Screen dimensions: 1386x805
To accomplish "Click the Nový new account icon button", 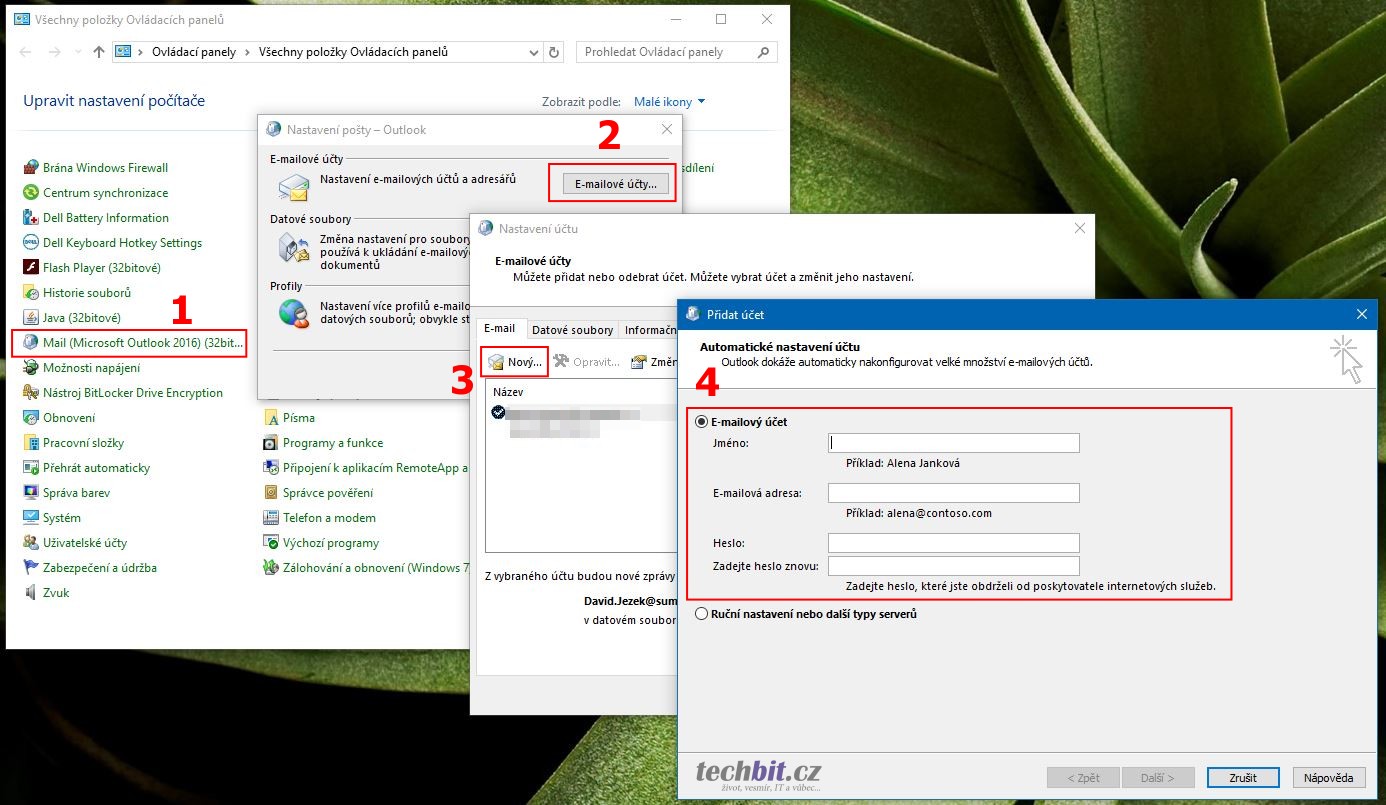I will (515, 361).
